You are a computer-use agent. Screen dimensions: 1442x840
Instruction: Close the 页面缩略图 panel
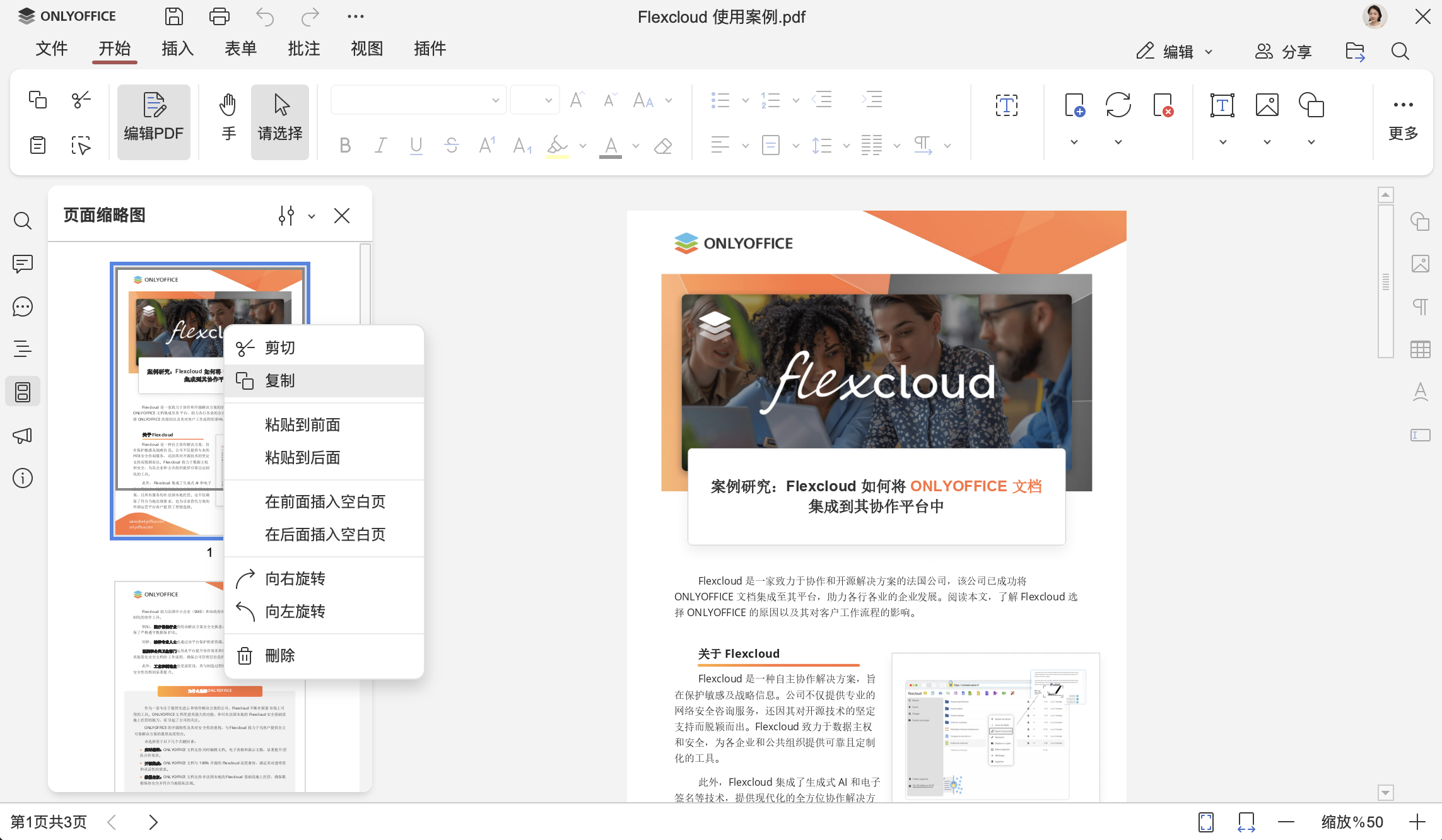tap(342, 216)
